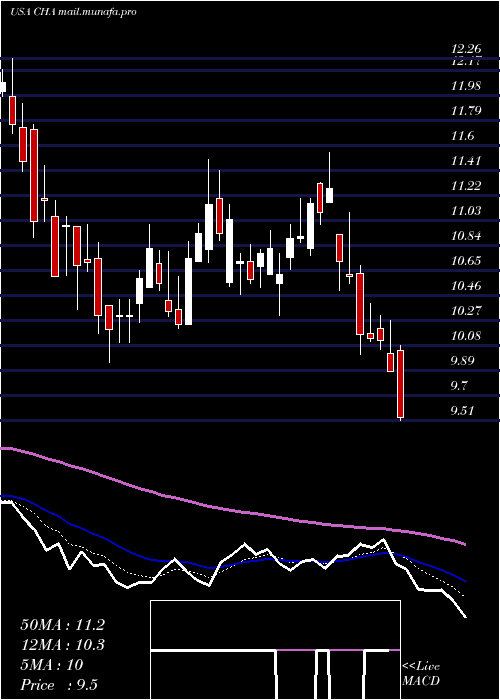Click the 11.41 price level label
The image size is (500, 700).
[x=466, y=160]
